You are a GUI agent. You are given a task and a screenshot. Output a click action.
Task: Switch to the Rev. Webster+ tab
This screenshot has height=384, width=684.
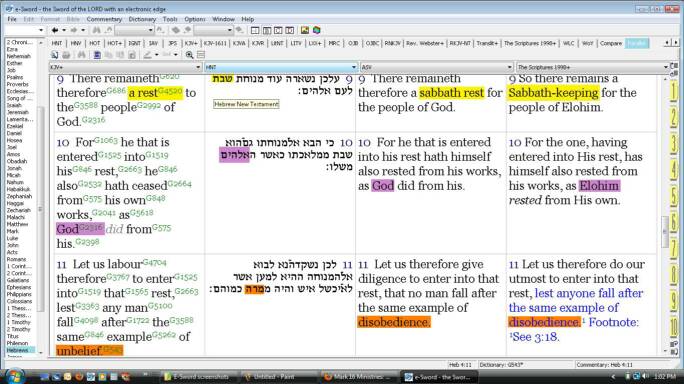[425, 43]
